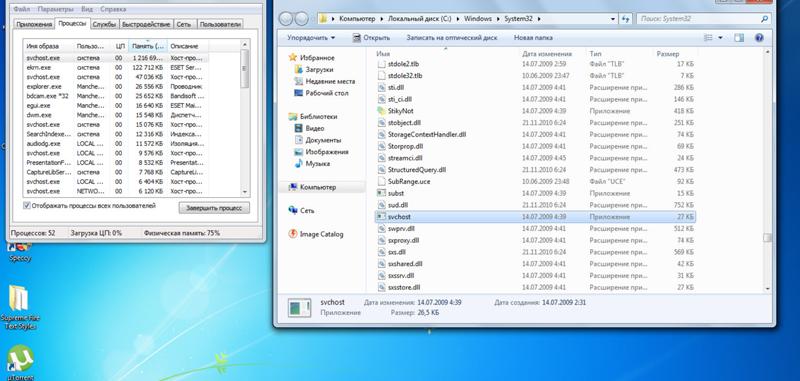Click the Forward button in Explorer
This screenshot has width=800, height=381.
(x=302, y=19)
